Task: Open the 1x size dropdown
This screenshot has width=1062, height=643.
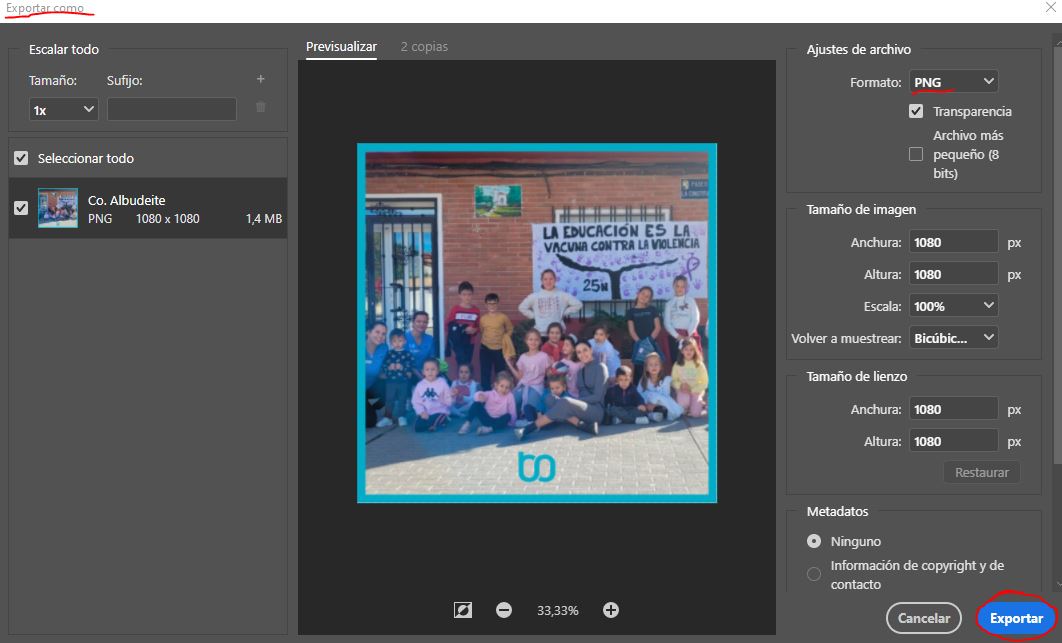Action: point(63,108)
